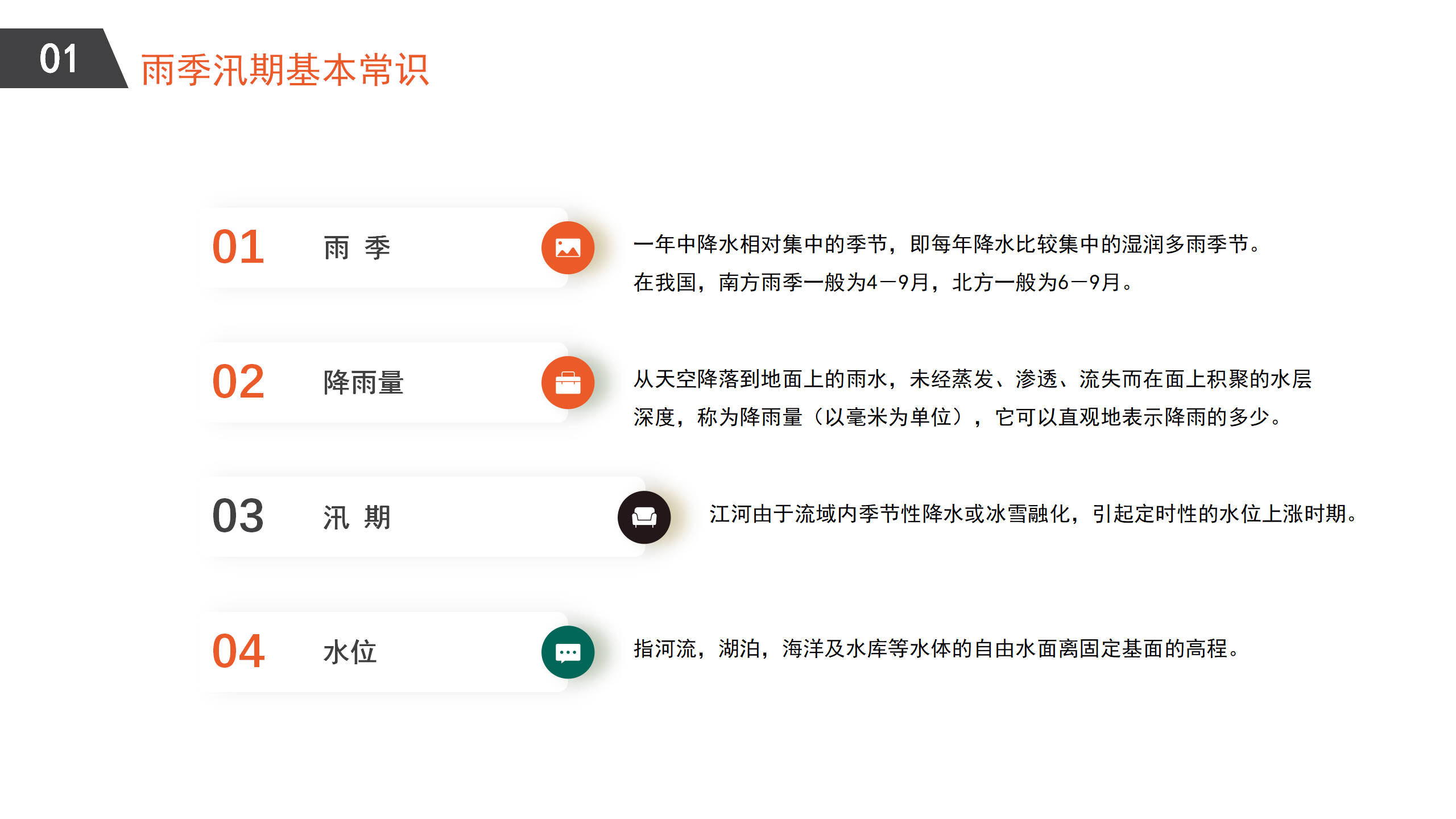Select the water level sentence starting 指河流，湖泊
The width and height of the screenshot is (1456, 819).
coord(937,649)
